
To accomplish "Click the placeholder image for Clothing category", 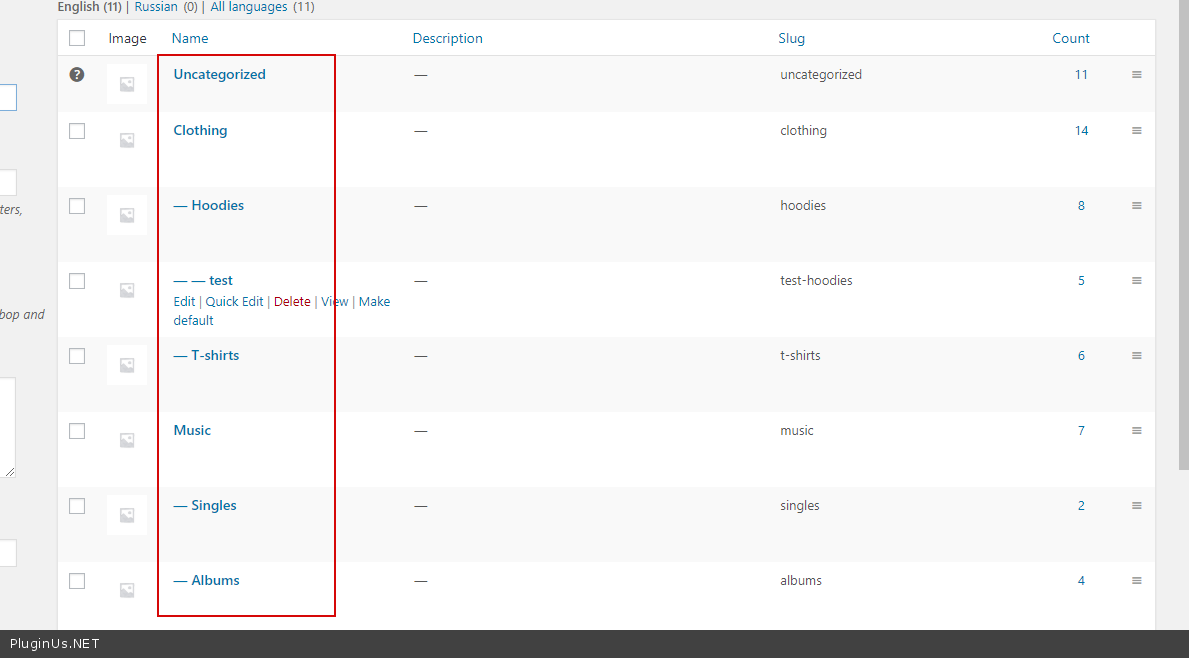I will click(x=127, y=140).
